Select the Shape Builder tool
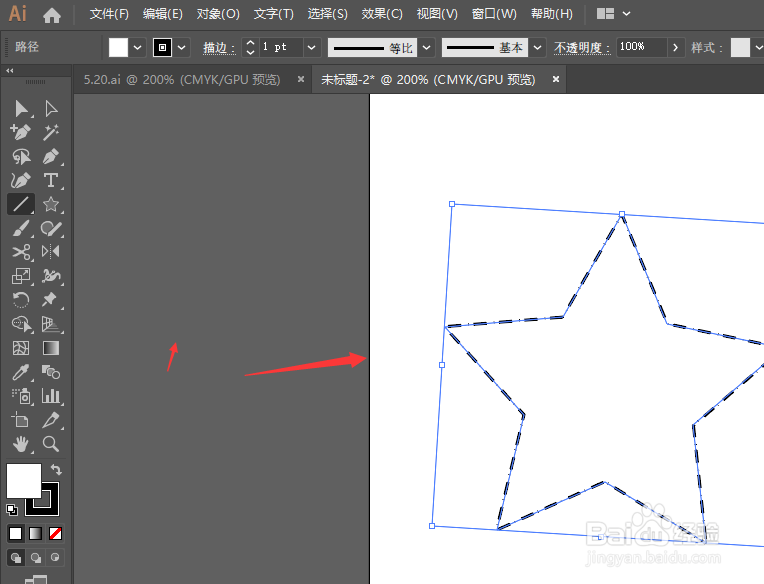This screenshot has width=764, height=584. click(x=21, y=324)
